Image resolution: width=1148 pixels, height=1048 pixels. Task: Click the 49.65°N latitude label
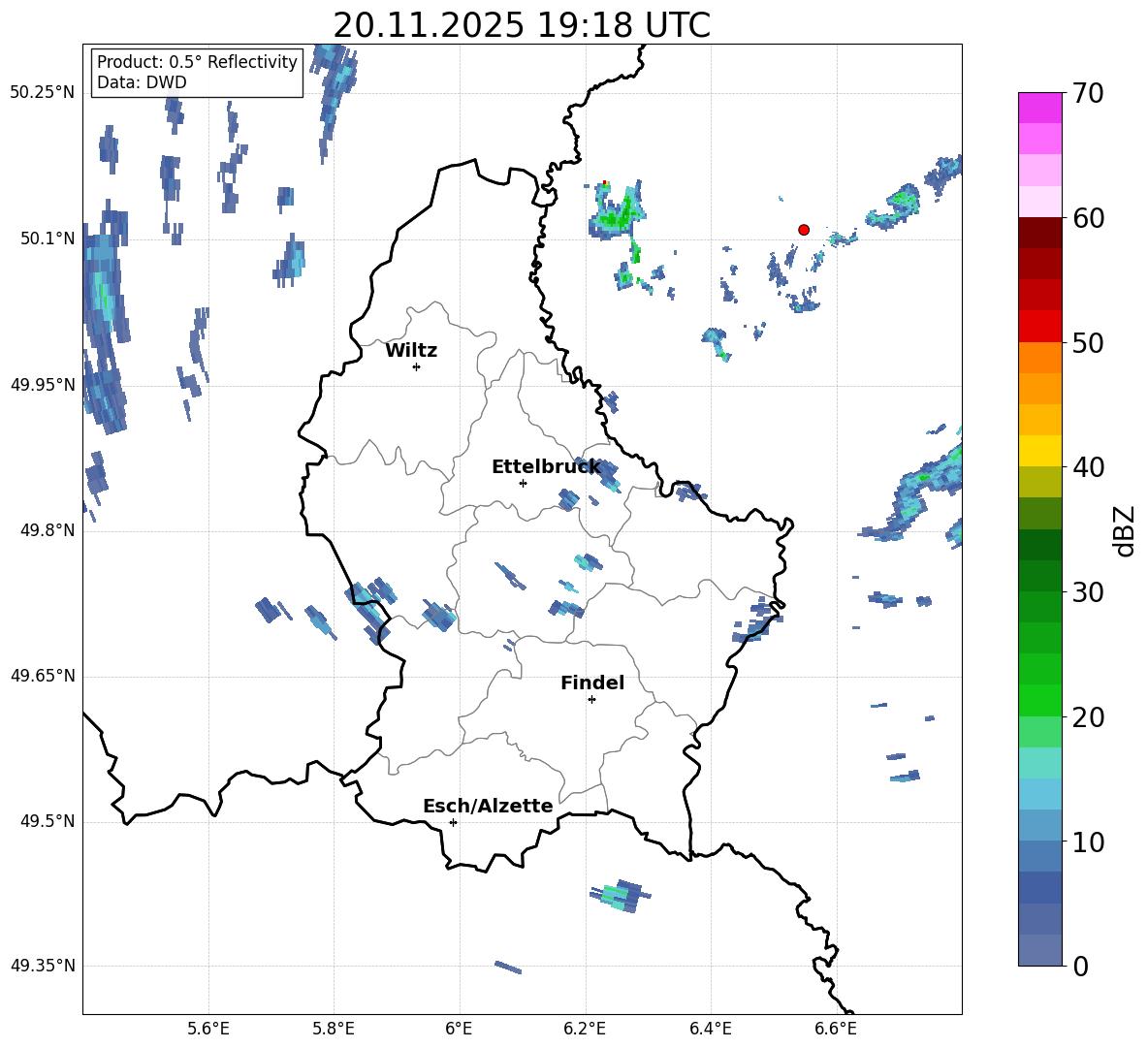[43, 676]
